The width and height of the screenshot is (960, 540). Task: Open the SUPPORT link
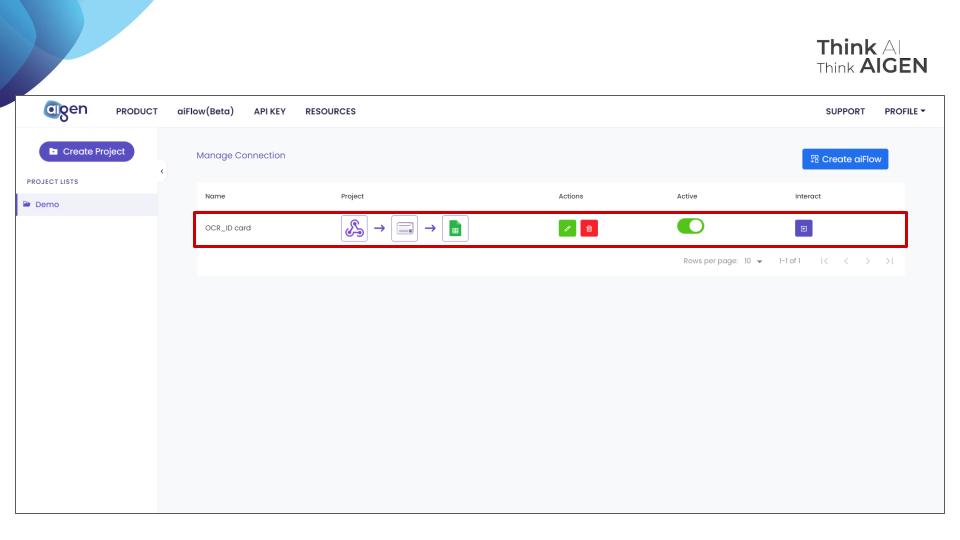tap(845, 111)
